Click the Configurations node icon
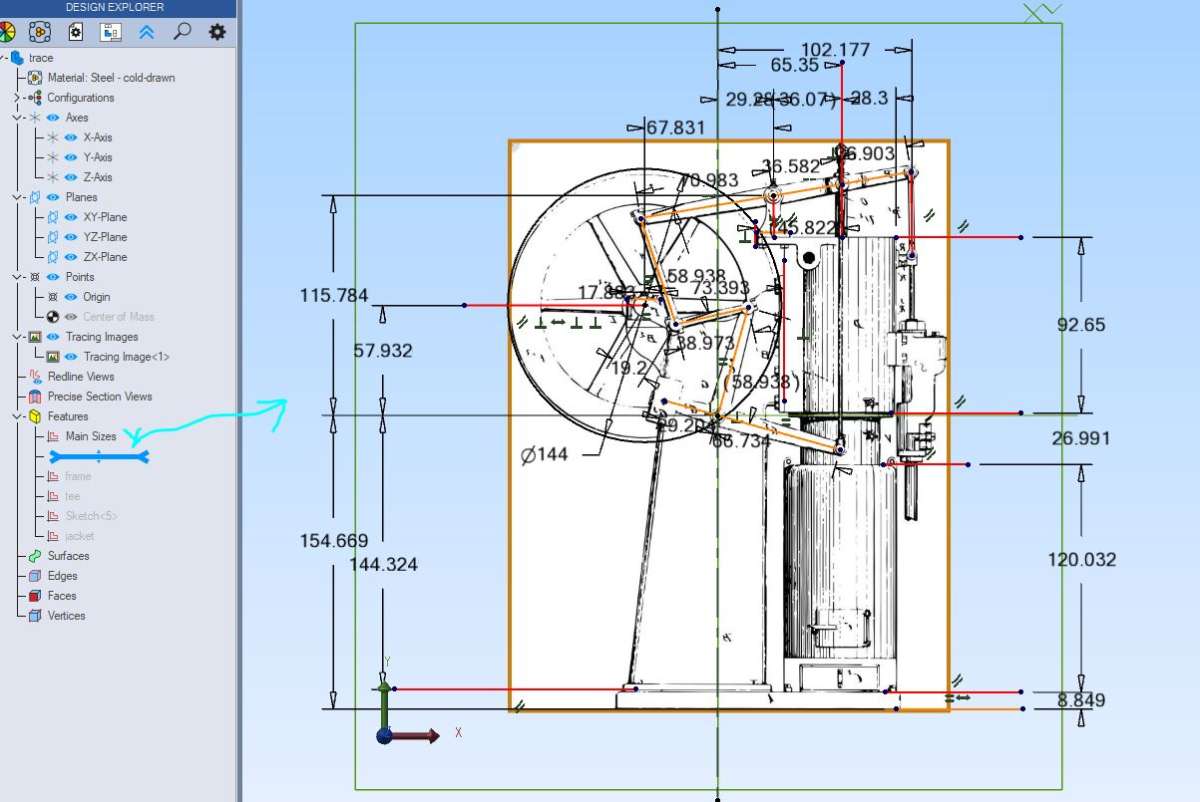 tap(35, 97)
